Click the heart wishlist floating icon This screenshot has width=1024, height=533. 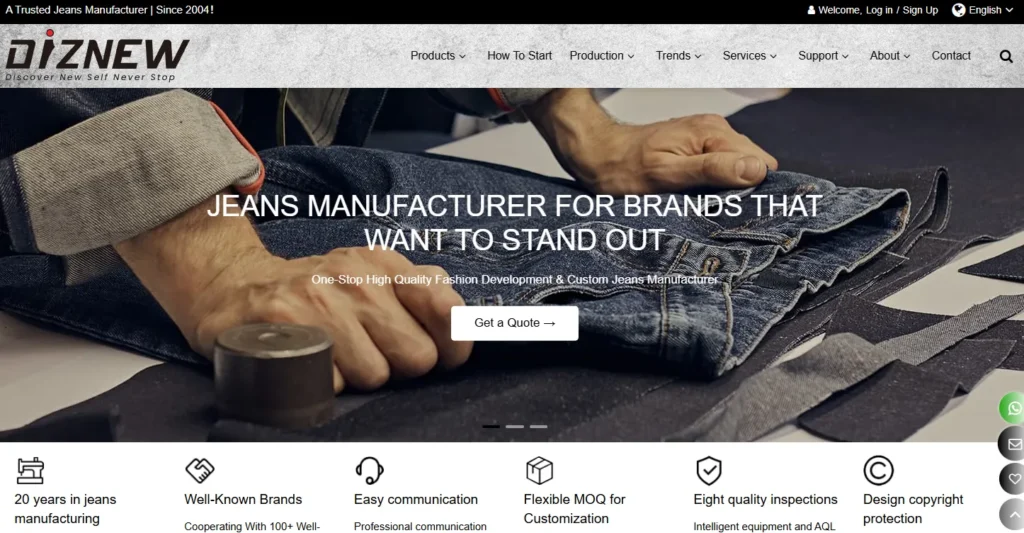click(x=1012, y=479)
